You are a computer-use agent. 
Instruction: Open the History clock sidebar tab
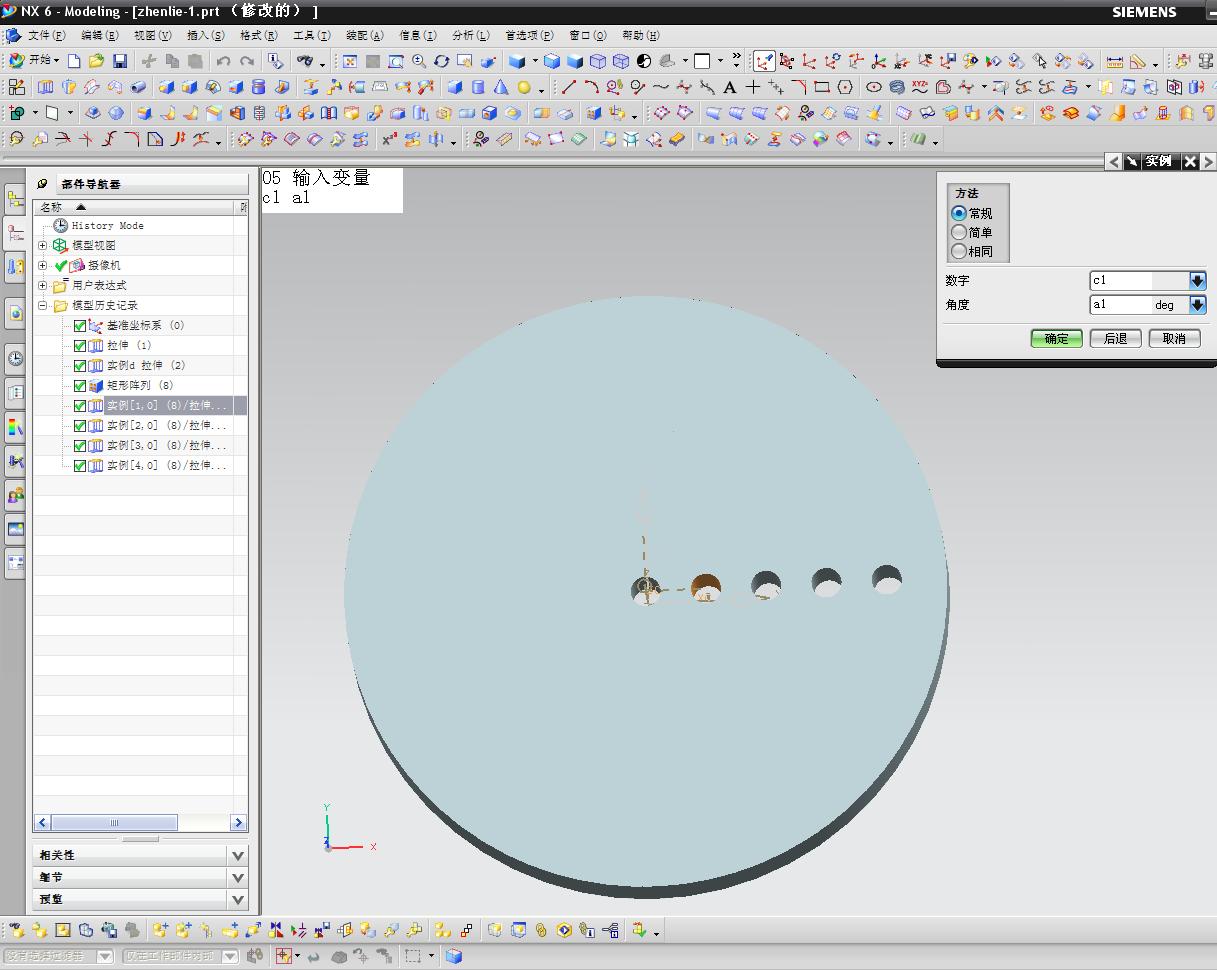(15, 358)
